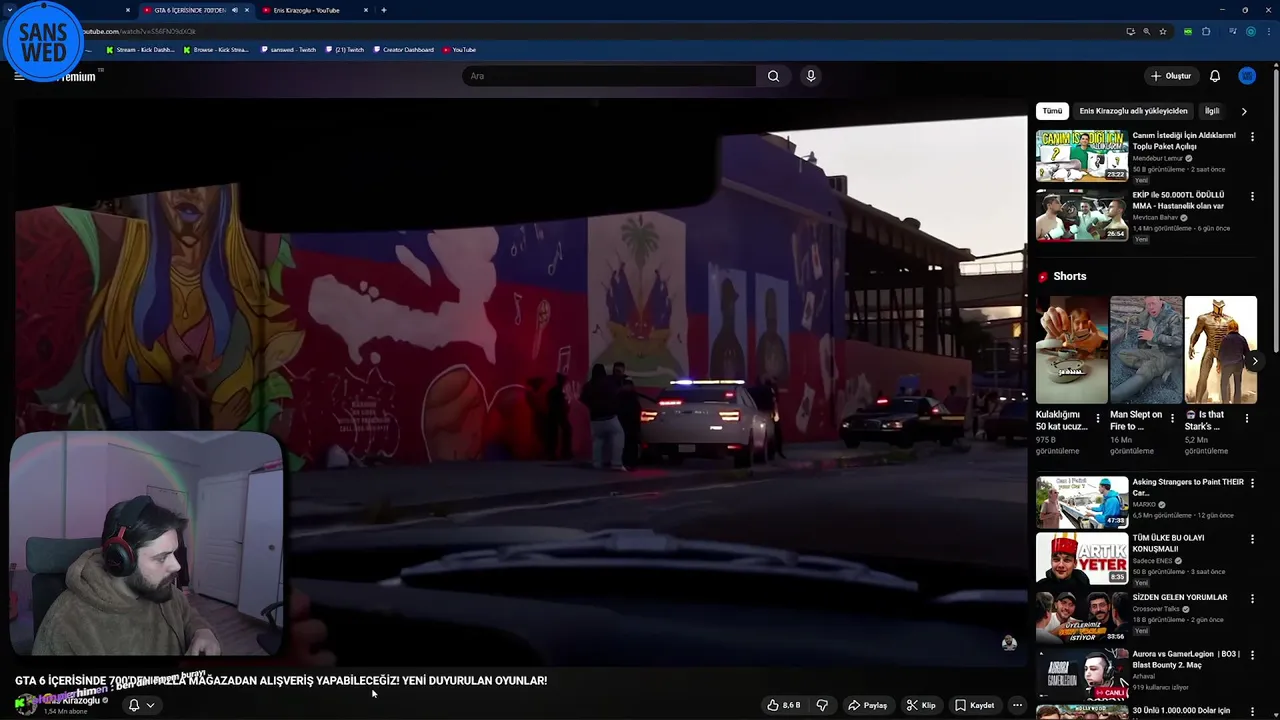The image size is (1280, 720).
Task: Open Stream - Kick Dashboard bookmark
Action: pos(140,49)
